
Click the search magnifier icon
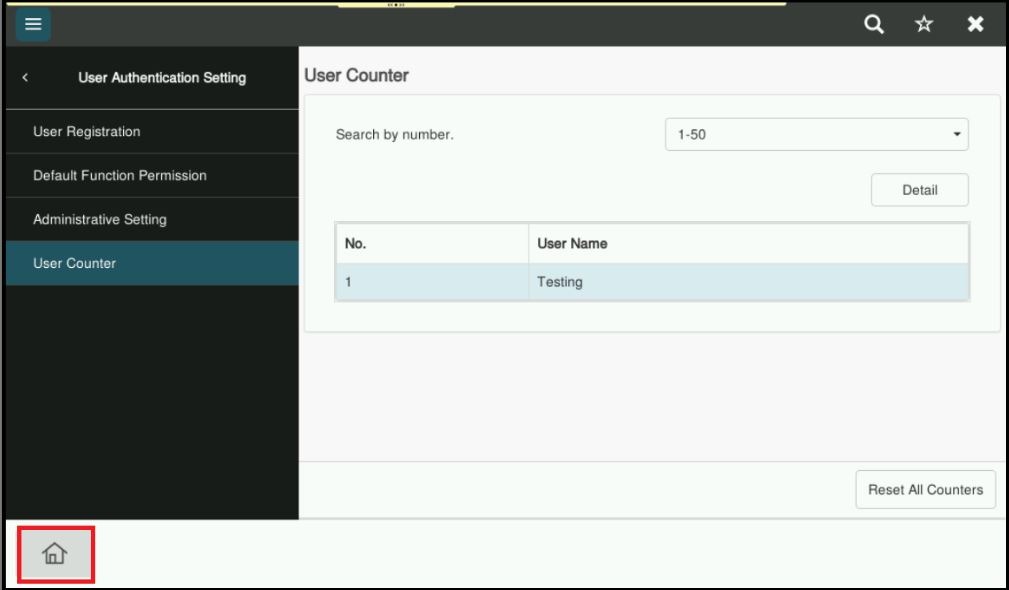pos(873,24)
